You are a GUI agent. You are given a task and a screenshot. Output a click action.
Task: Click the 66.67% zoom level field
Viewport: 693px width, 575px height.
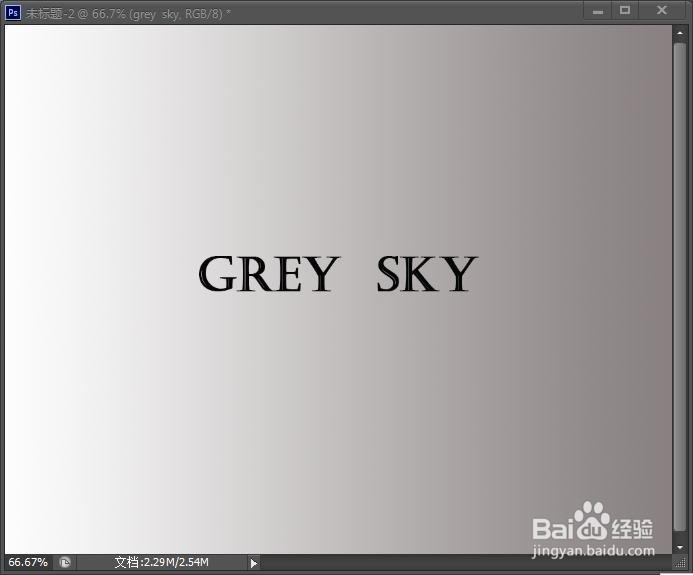(28, 562)
